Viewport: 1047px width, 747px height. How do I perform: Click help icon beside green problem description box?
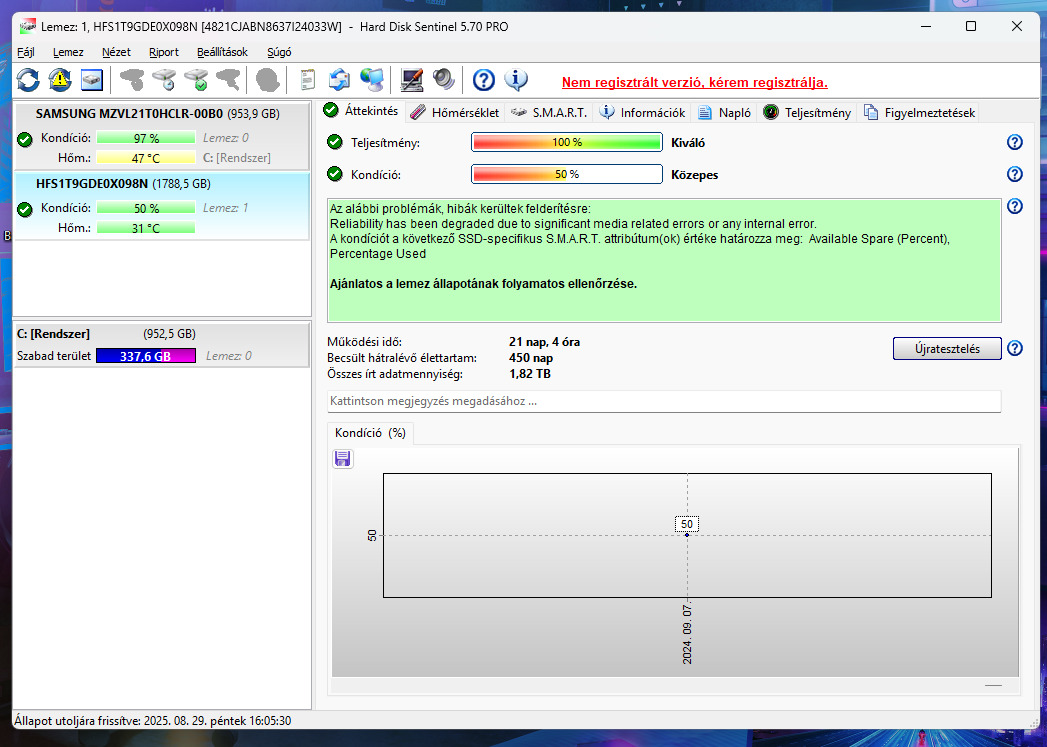(1014, 206)
